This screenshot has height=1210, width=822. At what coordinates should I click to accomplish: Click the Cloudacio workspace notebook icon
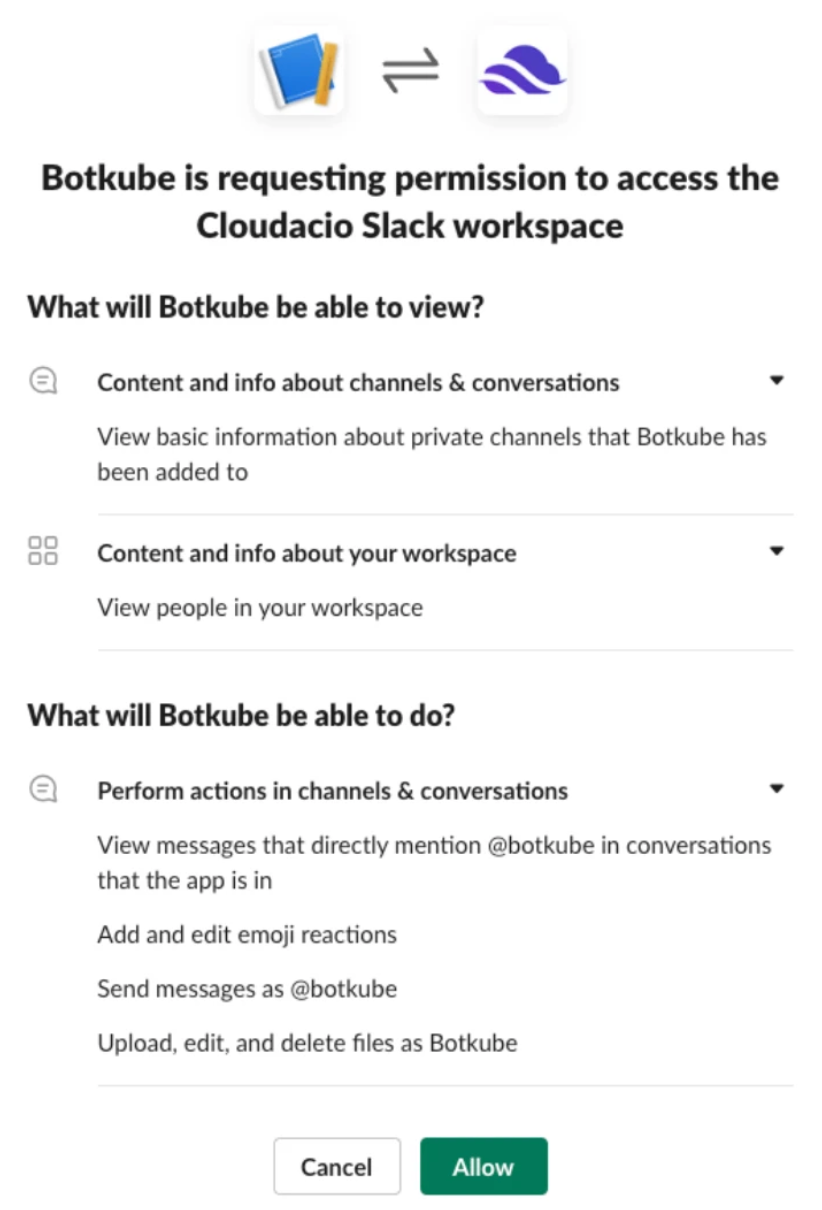(299, 70)
